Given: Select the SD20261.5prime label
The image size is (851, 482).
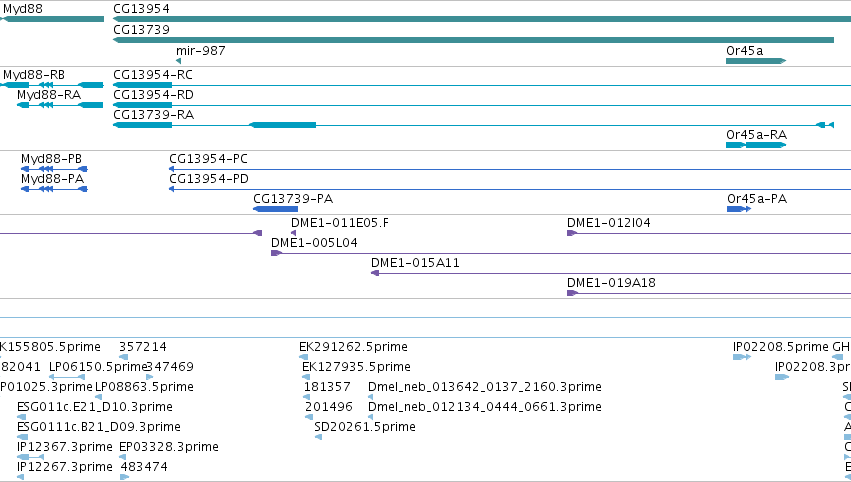Looking at the screenshot, I should pos(365,427).
